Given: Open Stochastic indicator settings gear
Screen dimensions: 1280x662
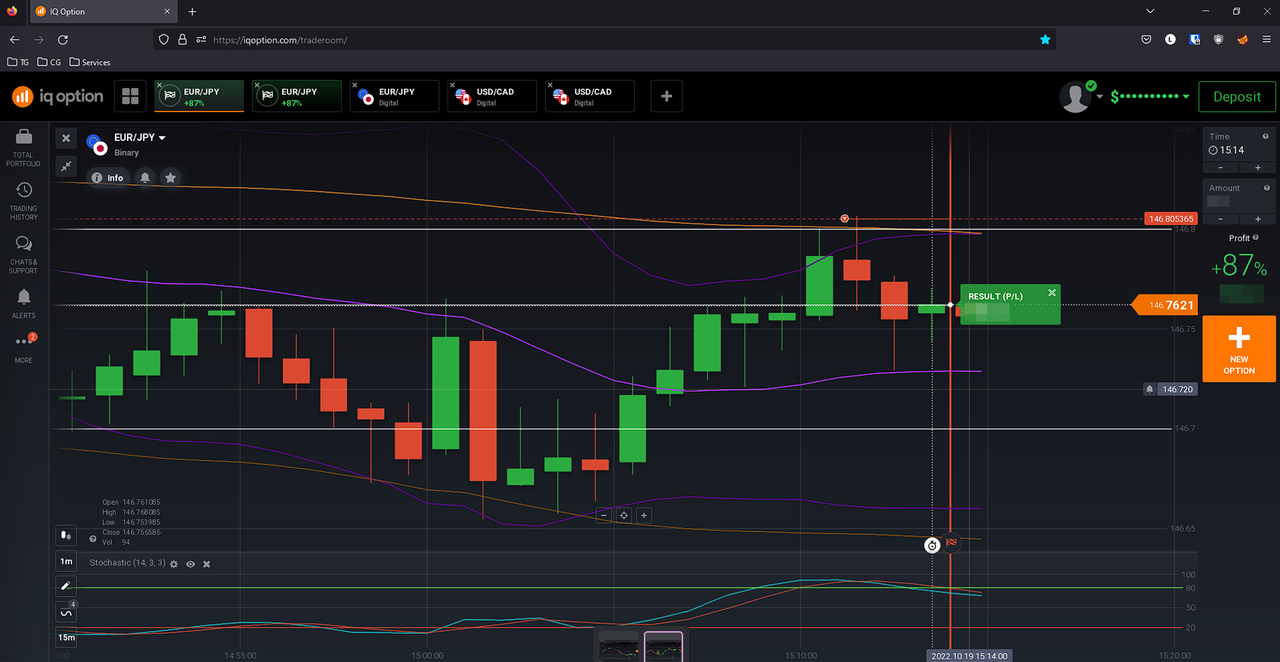Looking at the screenshot, I should pyautogui.click(x=174, y=564).
